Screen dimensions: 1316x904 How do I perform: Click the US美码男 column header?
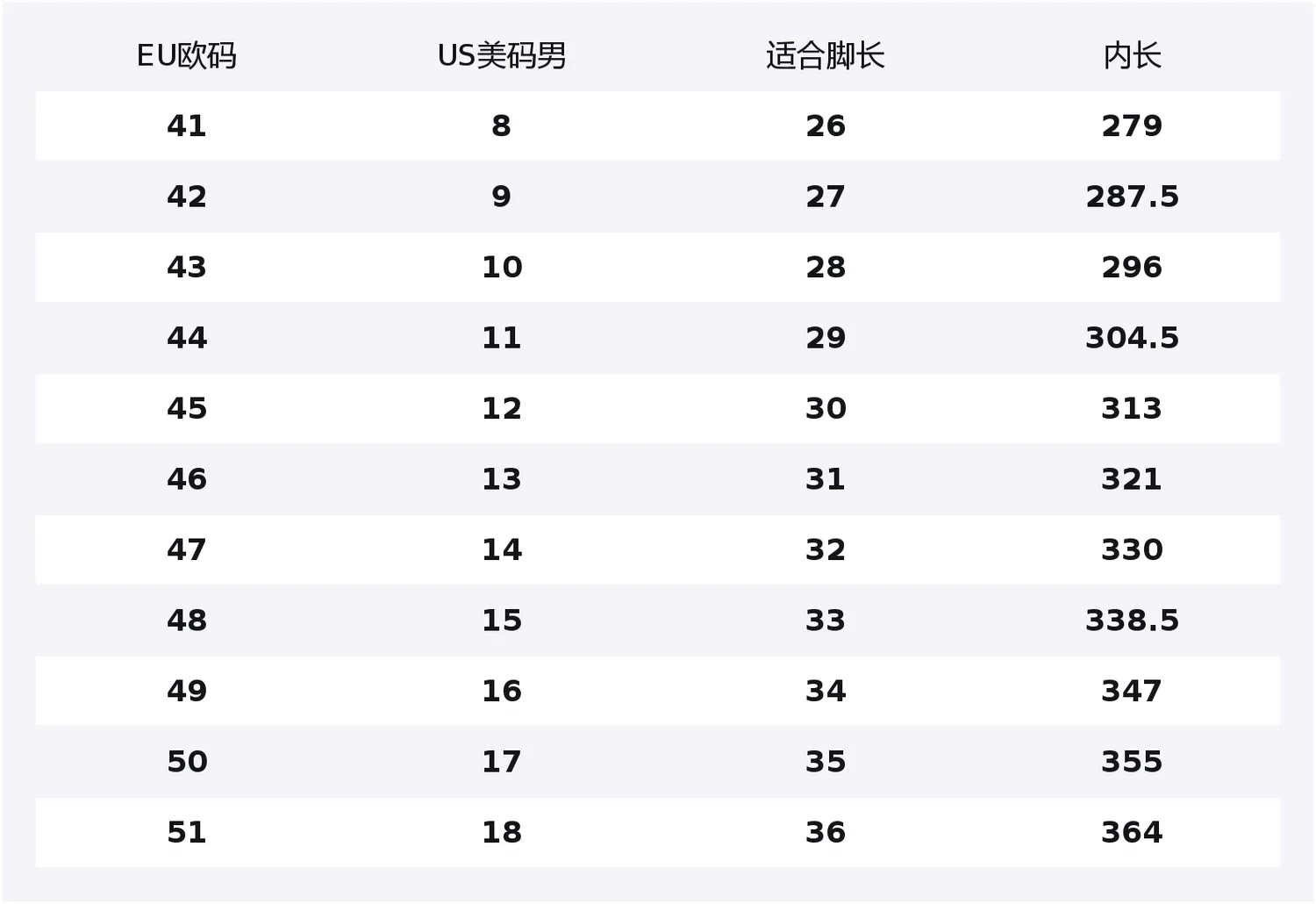pos(501,55)
